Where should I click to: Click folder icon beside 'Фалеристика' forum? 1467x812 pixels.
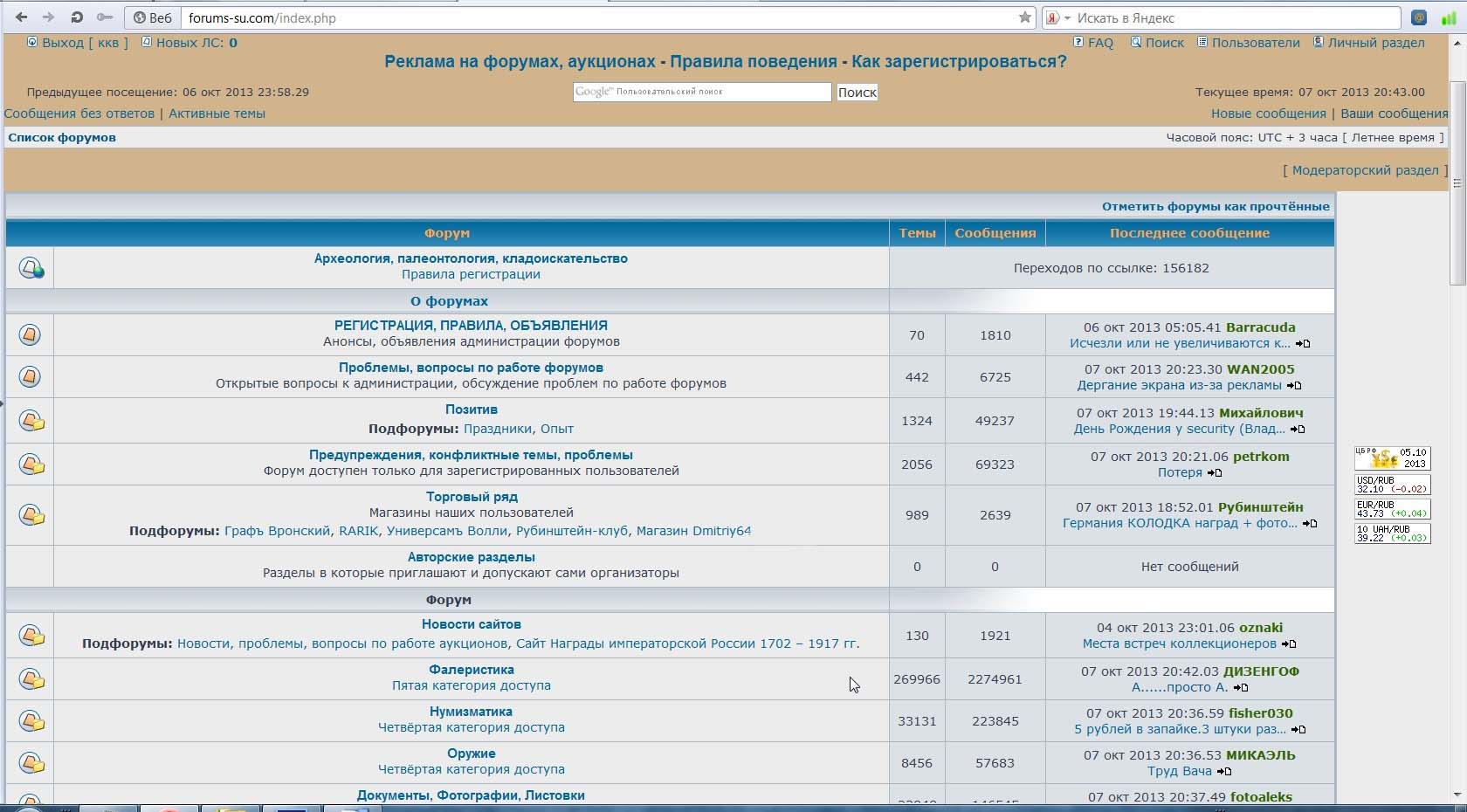[x=31, y=679]
